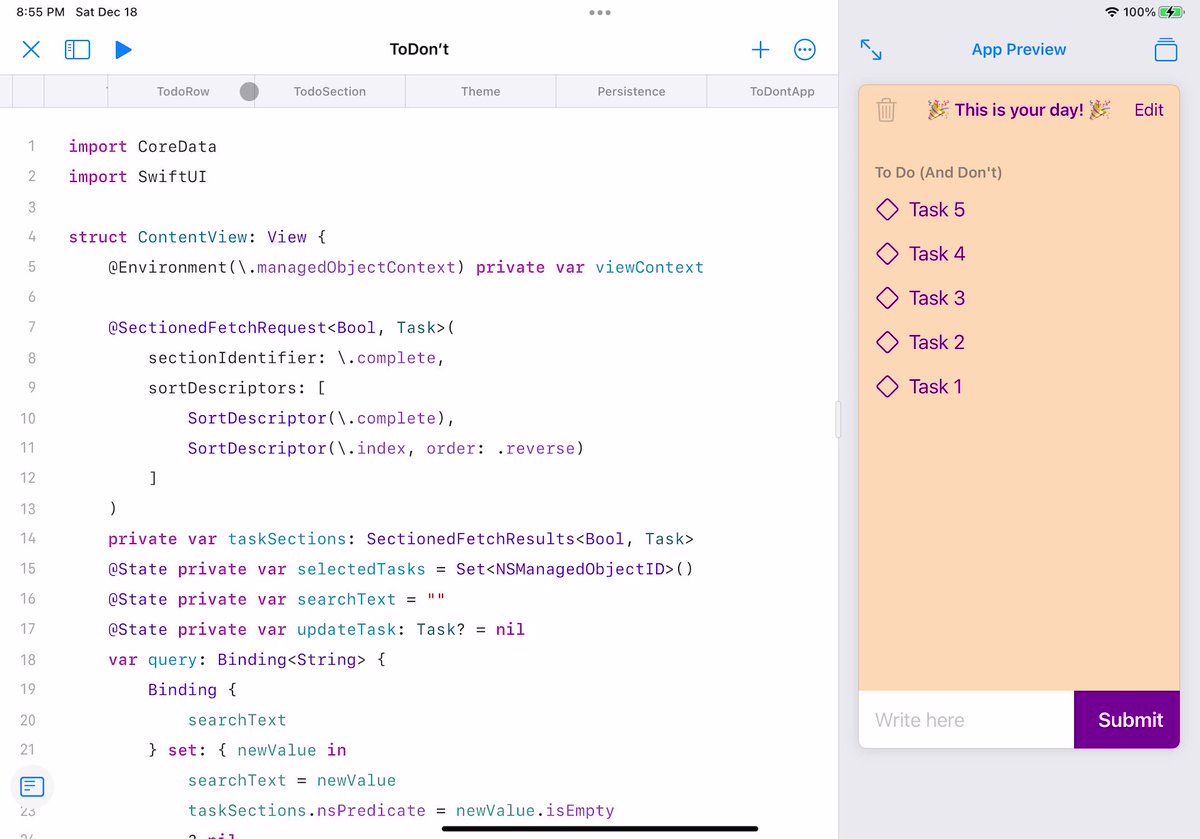Open the Persistence tab
The height and width of the screenshot is (839, 1200).
click(x=631, y=91)
